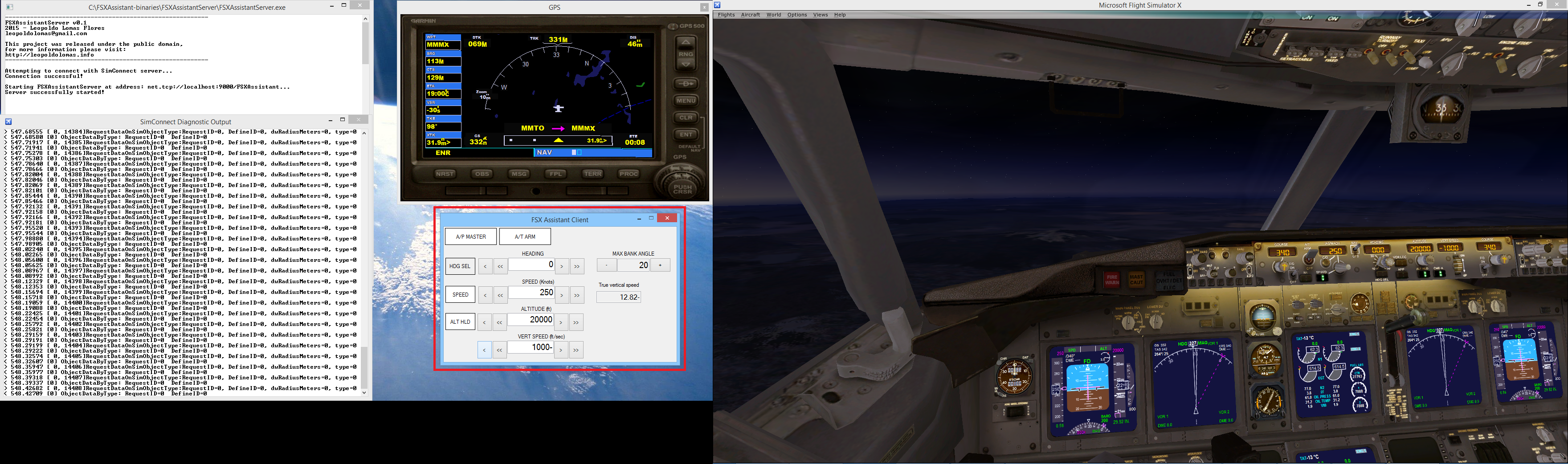Click the GPS OBS button

(x=482, y=174)
